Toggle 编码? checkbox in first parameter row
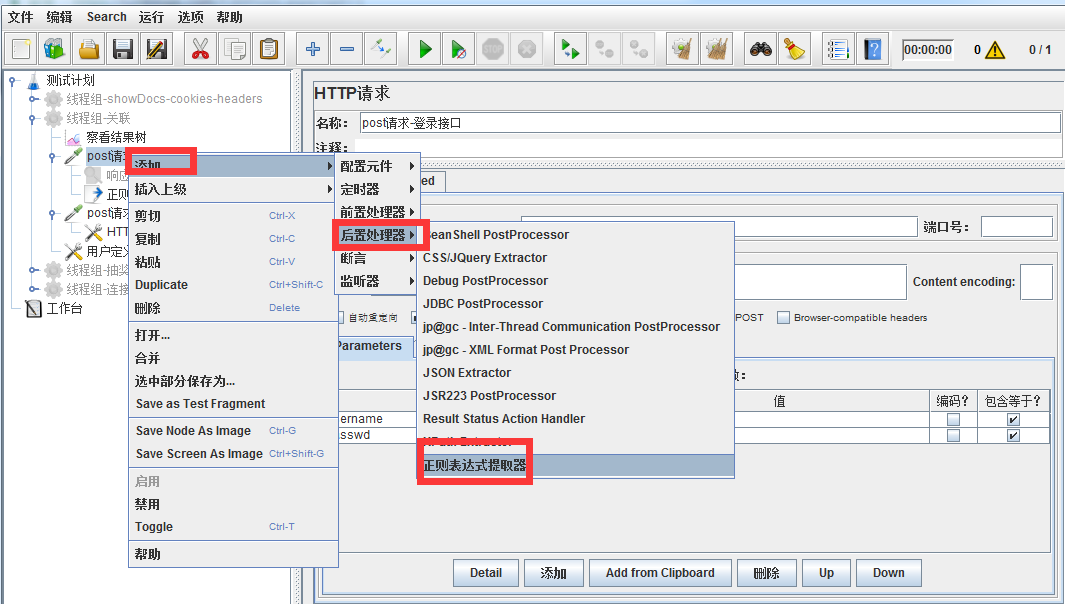Viewport: 1065px width, 604px height. (954, 419)
